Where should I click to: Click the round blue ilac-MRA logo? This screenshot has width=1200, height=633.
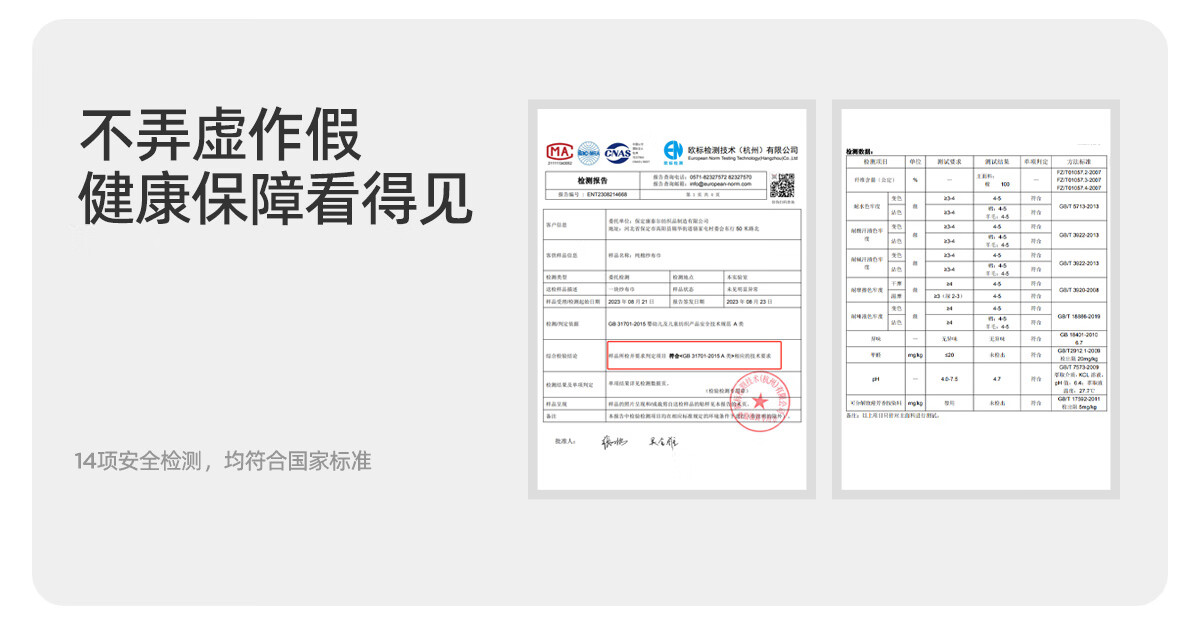pyautogui.click(x=588, y=153)
